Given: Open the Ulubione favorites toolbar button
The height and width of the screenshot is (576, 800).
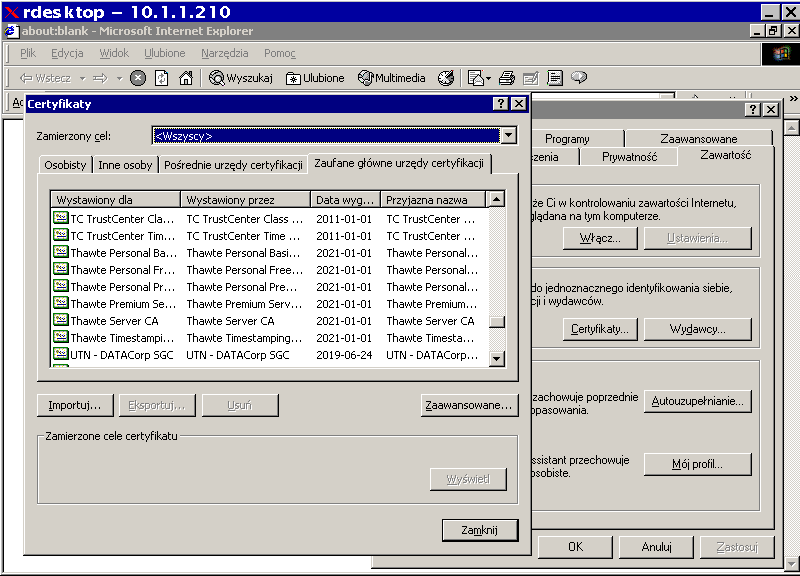Looking at the screenshot, I should click(315, 78).
